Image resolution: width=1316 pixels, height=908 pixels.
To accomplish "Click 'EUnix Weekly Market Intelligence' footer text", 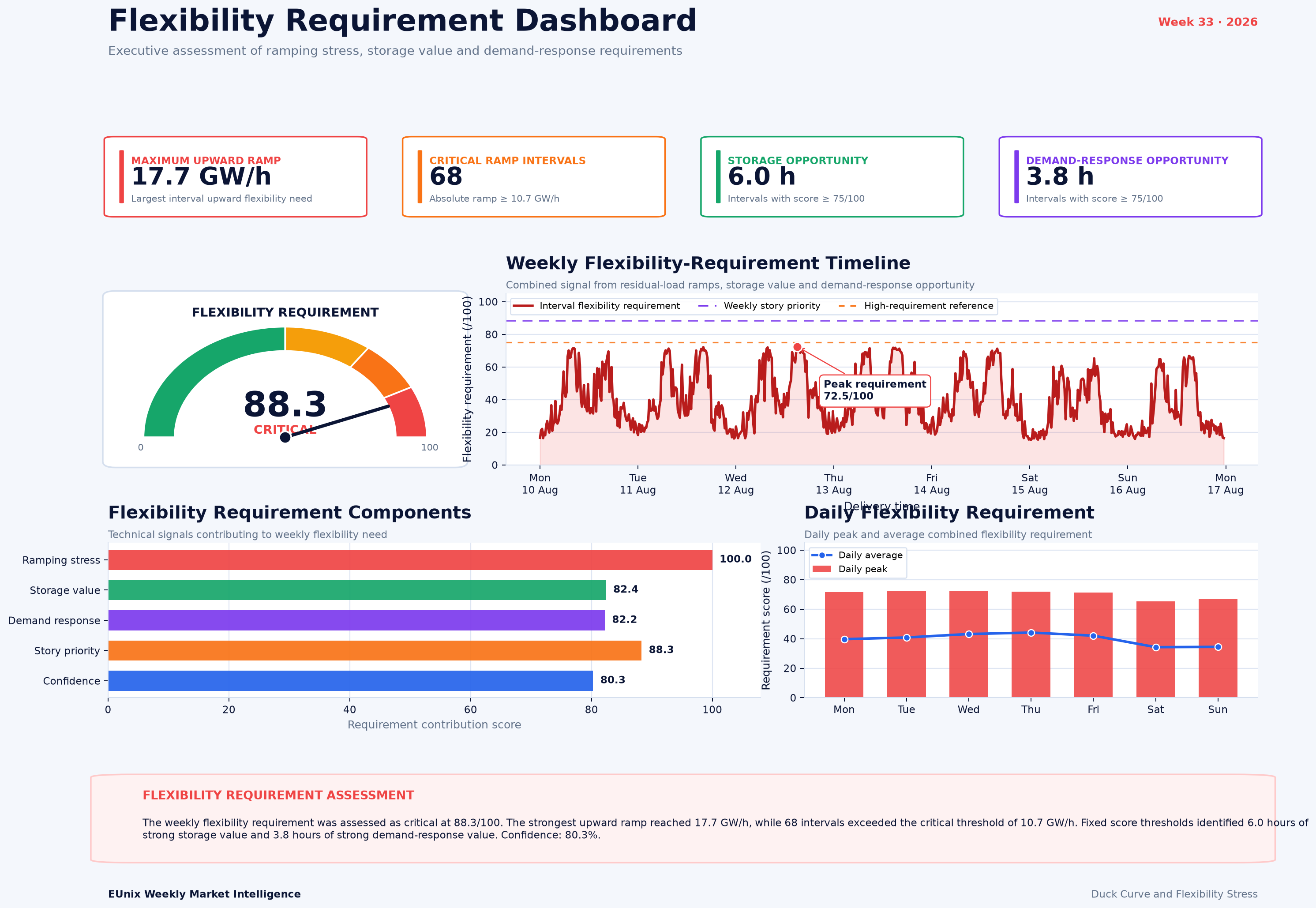I will pyautogui.click(x=204, y=894).
